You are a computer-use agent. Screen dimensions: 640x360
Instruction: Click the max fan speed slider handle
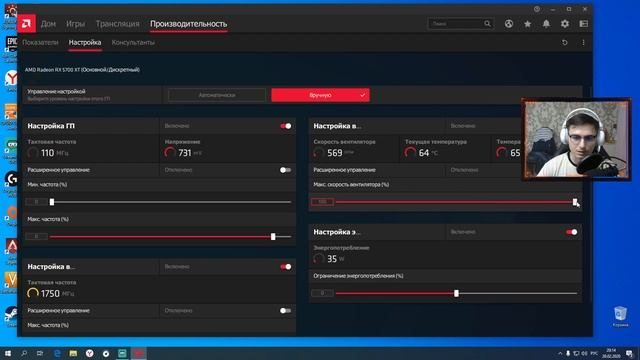point(575,202)
